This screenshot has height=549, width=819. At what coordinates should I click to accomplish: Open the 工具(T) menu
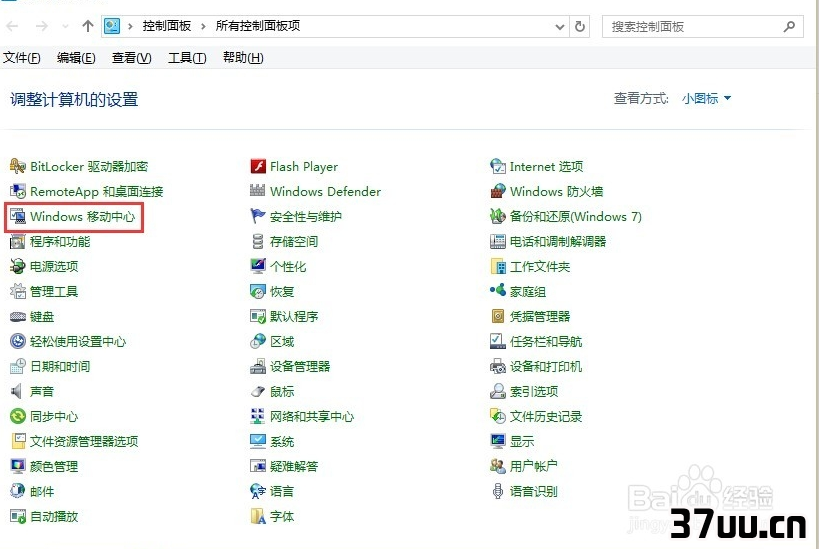click(187, 57)
